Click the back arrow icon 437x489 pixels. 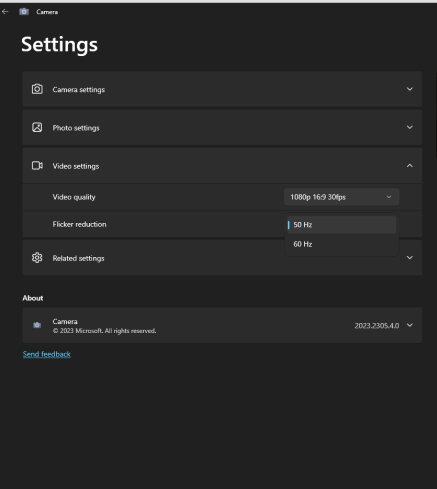pyautogui.click(x=5, y=12)
